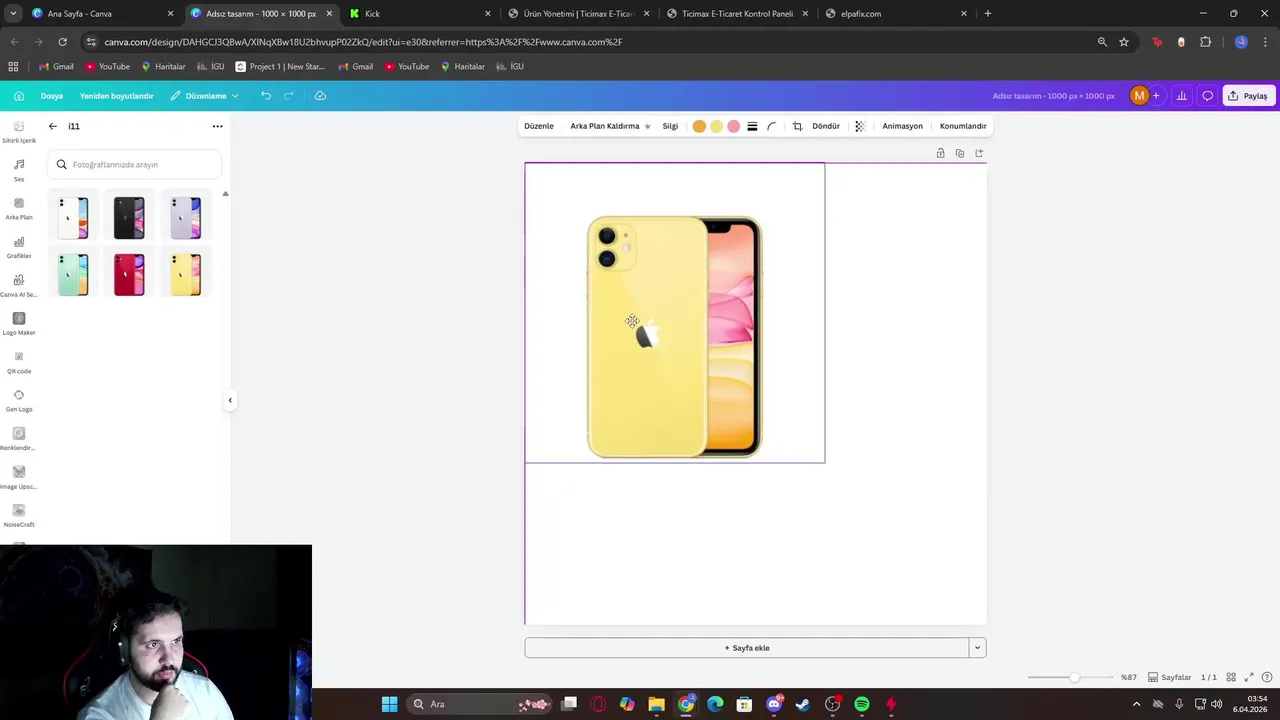Click the search field in photo folder
The width and height of the screenshot is (1280, 720).
(x=135, y=164)
